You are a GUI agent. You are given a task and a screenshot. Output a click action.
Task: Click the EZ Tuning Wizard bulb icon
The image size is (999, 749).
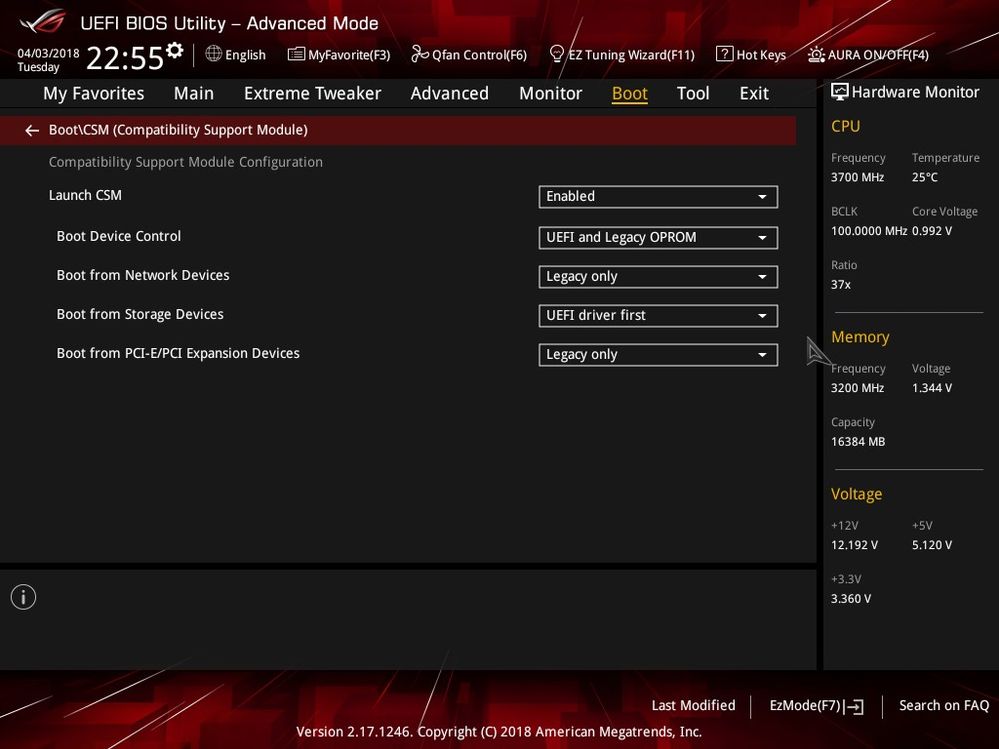pyautogui.click(x=556, y=54)
